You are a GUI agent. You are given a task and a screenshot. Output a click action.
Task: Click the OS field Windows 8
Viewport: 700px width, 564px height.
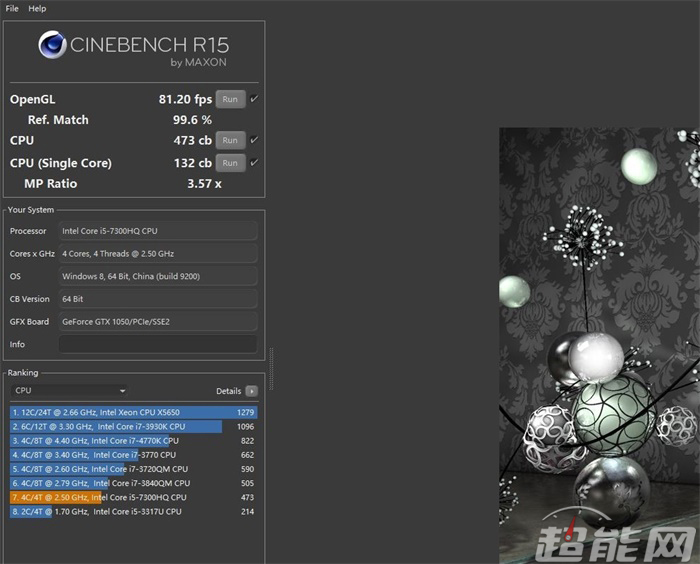pyautogui.click(x=158, y=276)
